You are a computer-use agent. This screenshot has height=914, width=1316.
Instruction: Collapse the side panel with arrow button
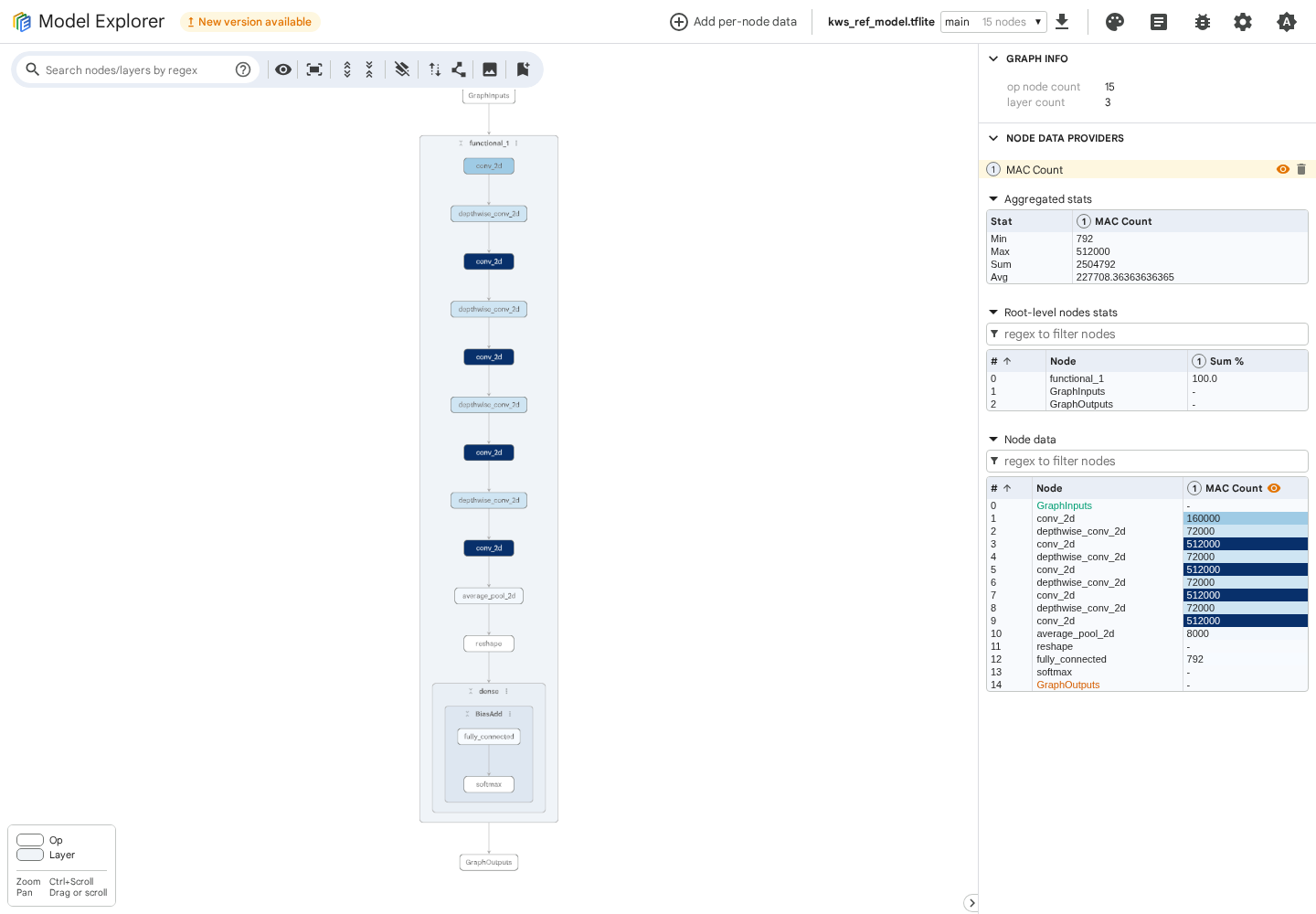(x=971, y=903)
